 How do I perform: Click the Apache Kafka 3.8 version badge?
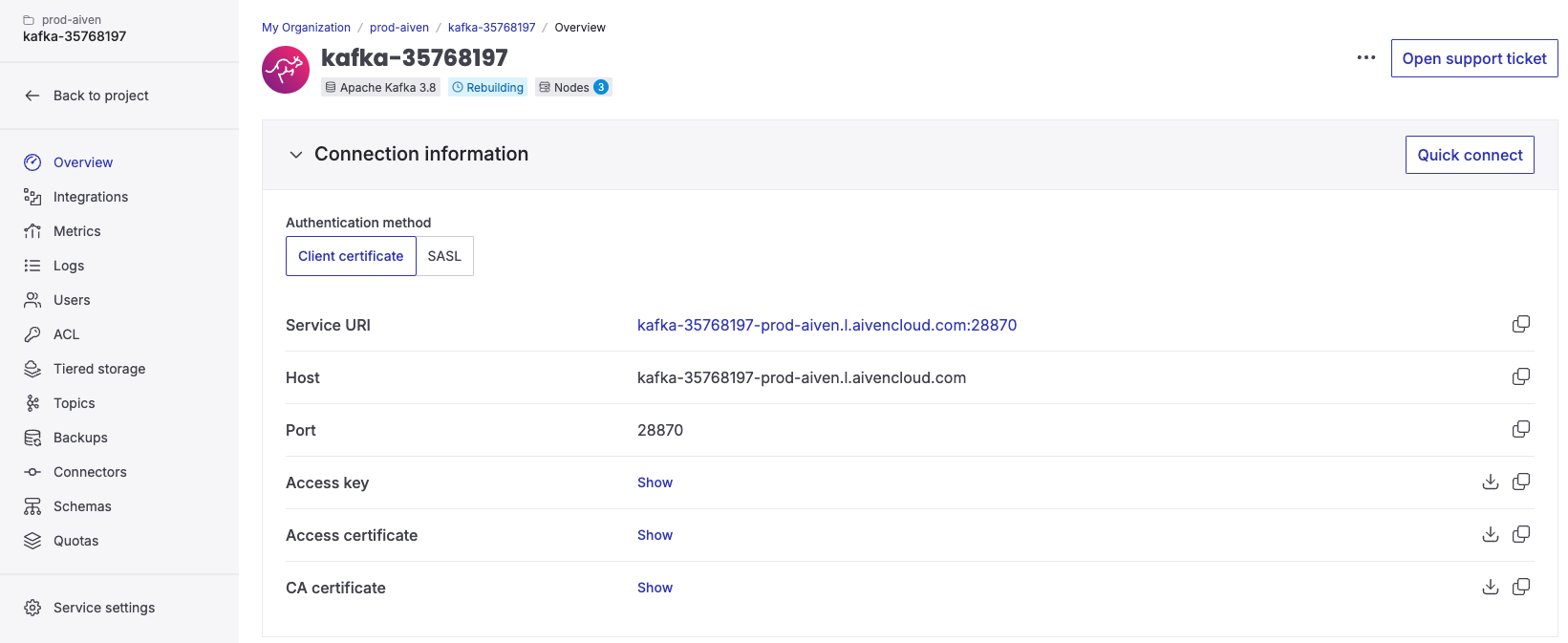[x=380, y=87]
